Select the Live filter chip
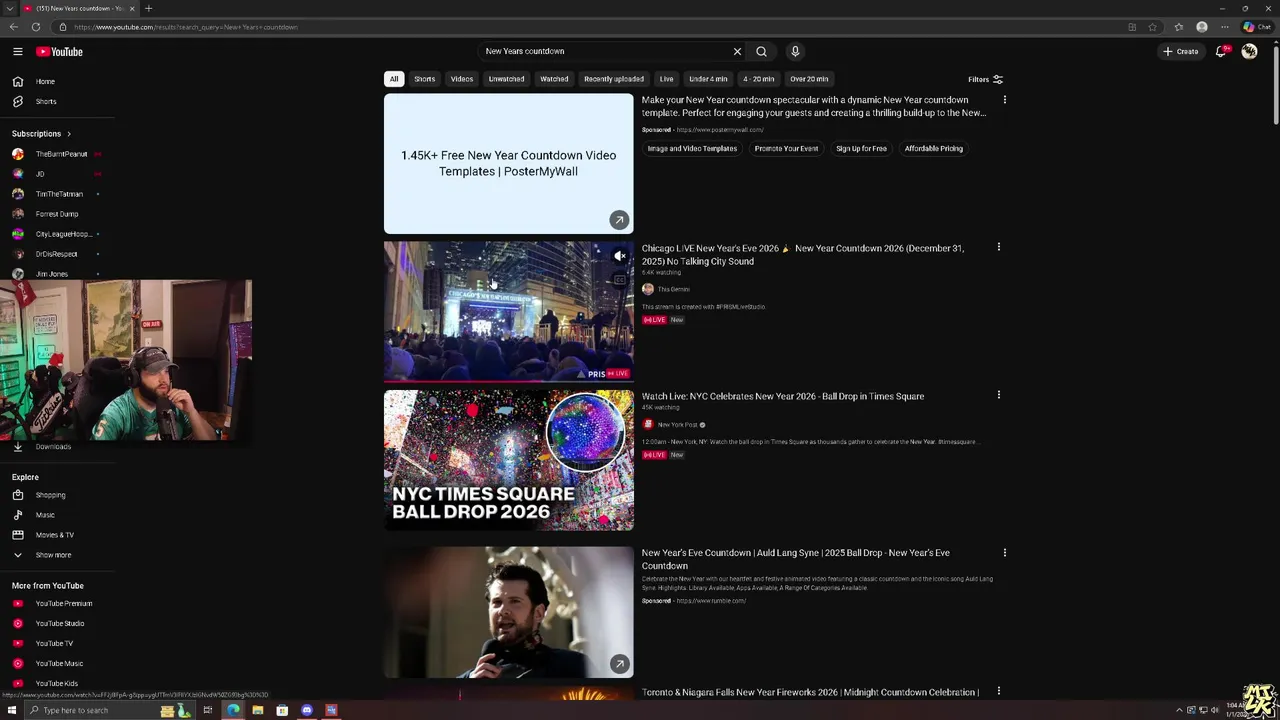The image size is (1280, 720). click(666, 79)
